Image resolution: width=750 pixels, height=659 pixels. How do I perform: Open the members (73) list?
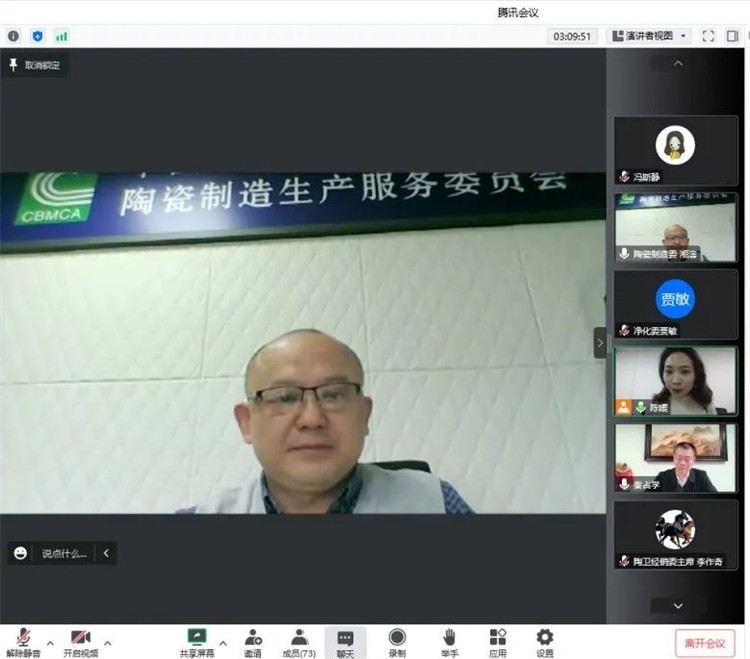(299, 643)
